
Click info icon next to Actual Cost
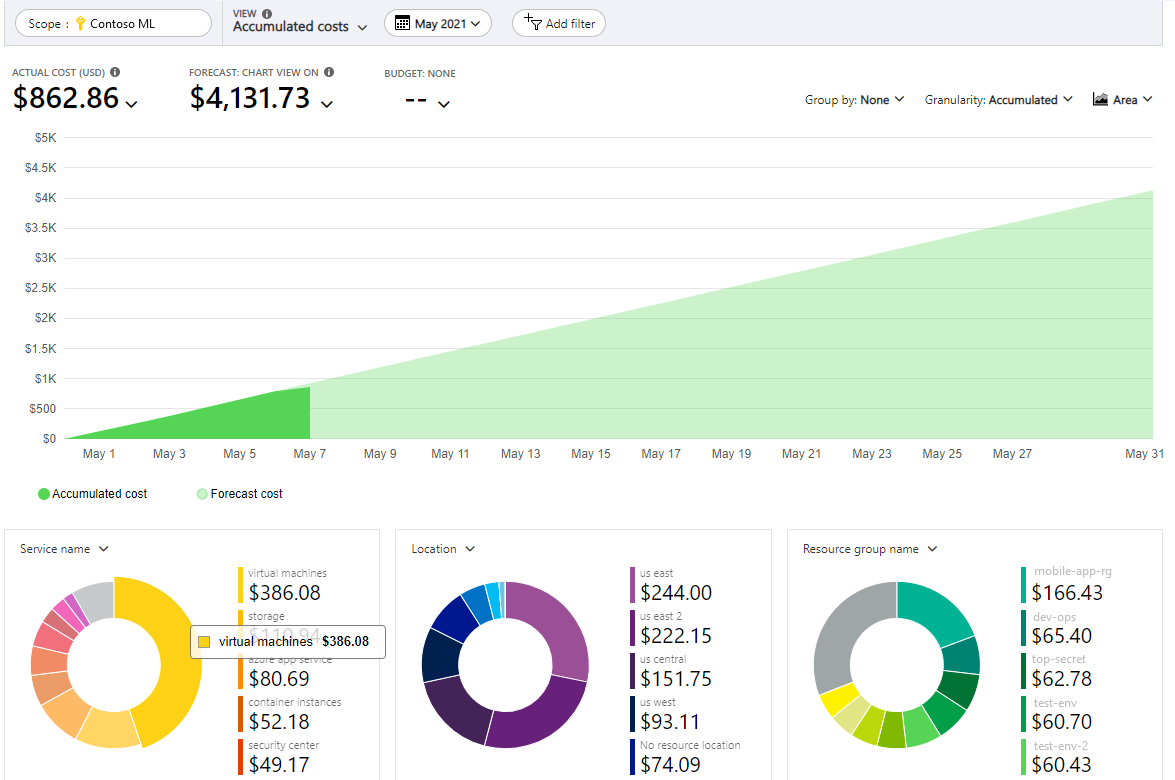click(x=115, y=73)
